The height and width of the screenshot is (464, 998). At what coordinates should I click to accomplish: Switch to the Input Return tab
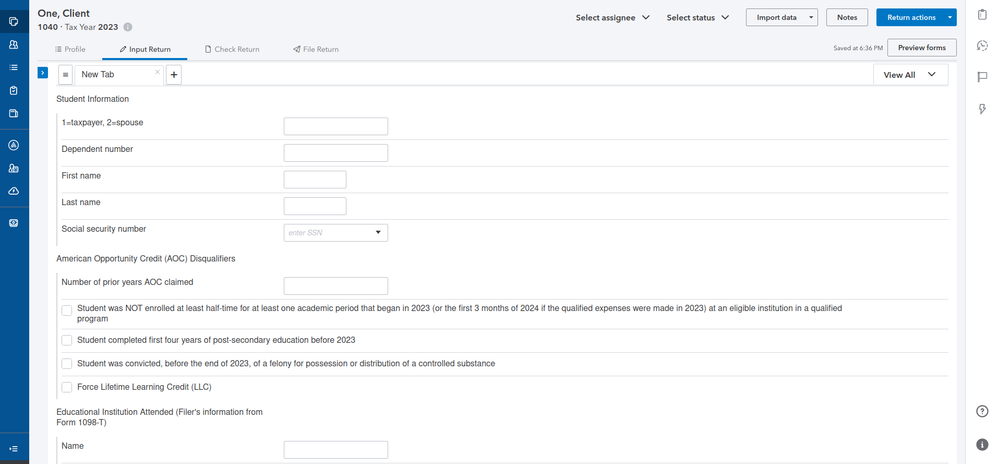(144, 49)
